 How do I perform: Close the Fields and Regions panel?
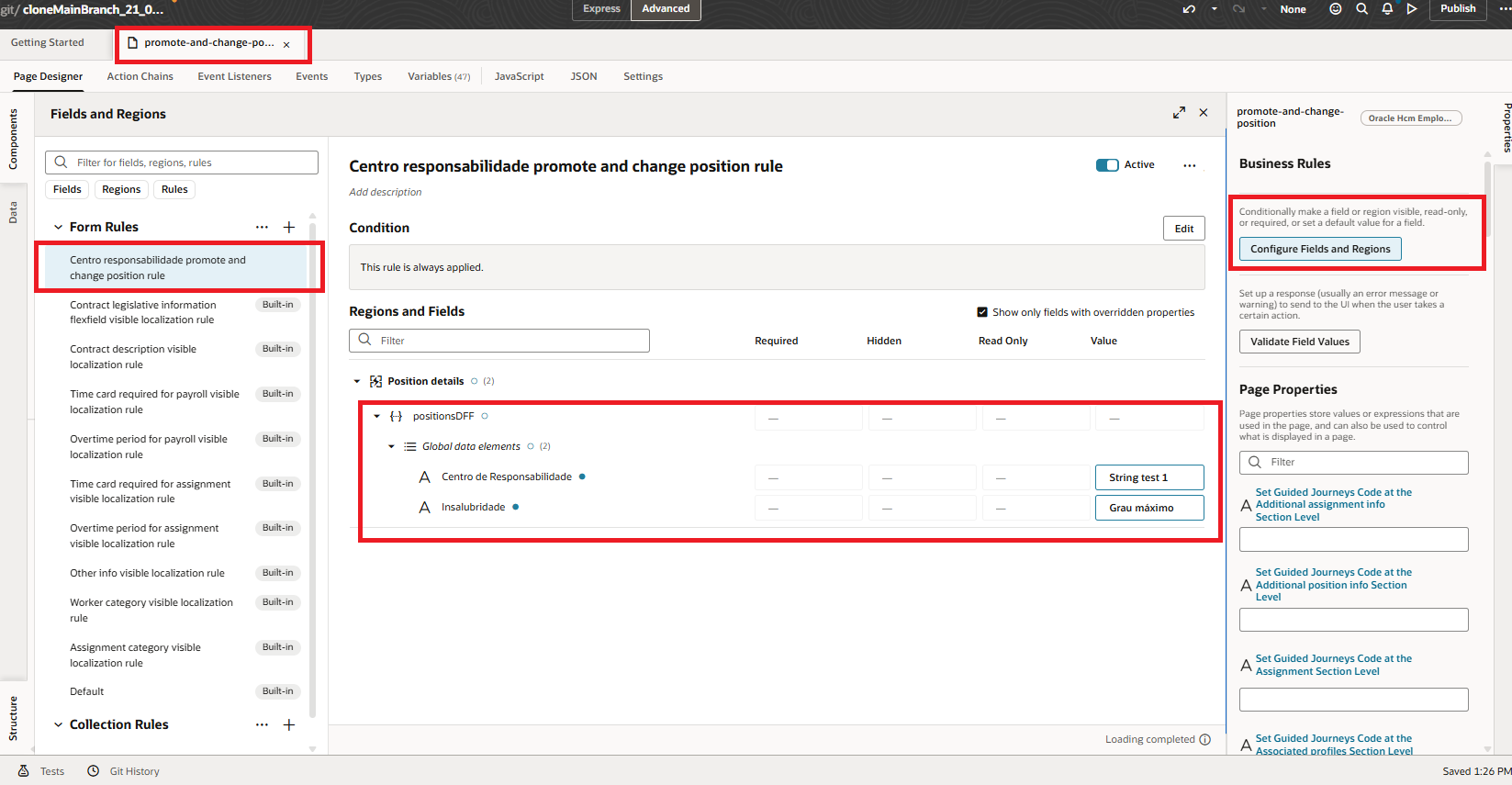point(1204,113)
